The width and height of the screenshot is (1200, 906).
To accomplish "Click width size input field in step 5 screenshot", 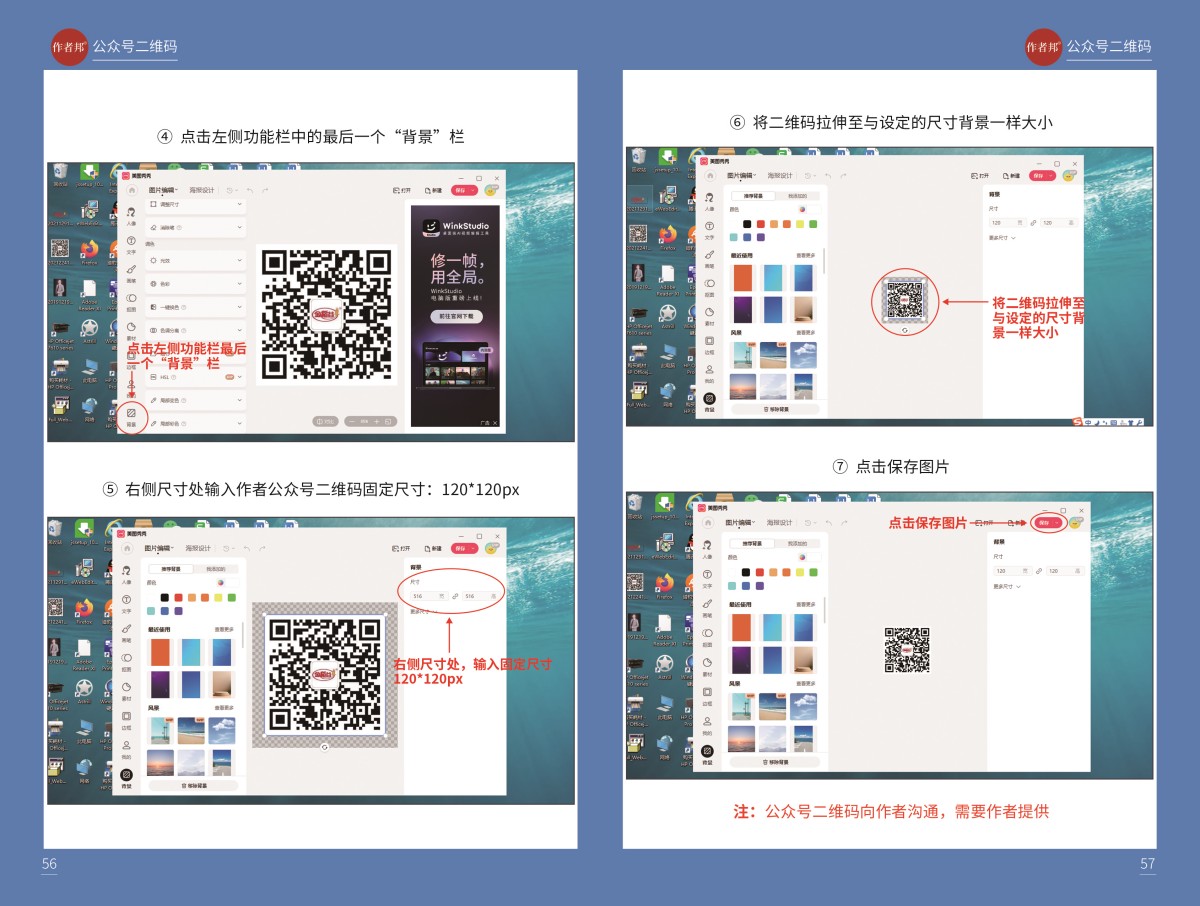I will tap(423, 596).
